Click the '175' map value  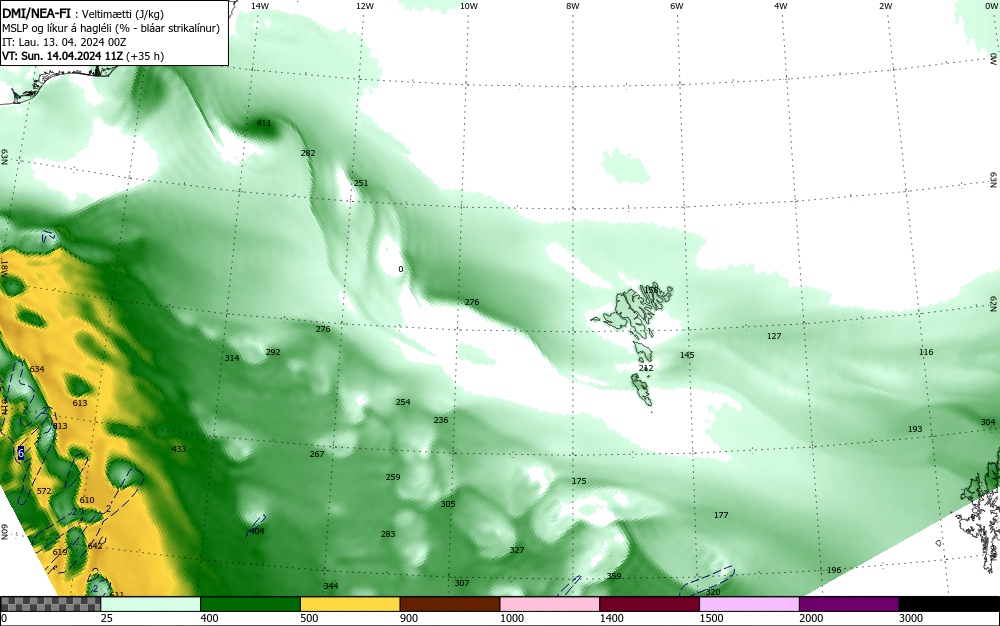(578, 481)
